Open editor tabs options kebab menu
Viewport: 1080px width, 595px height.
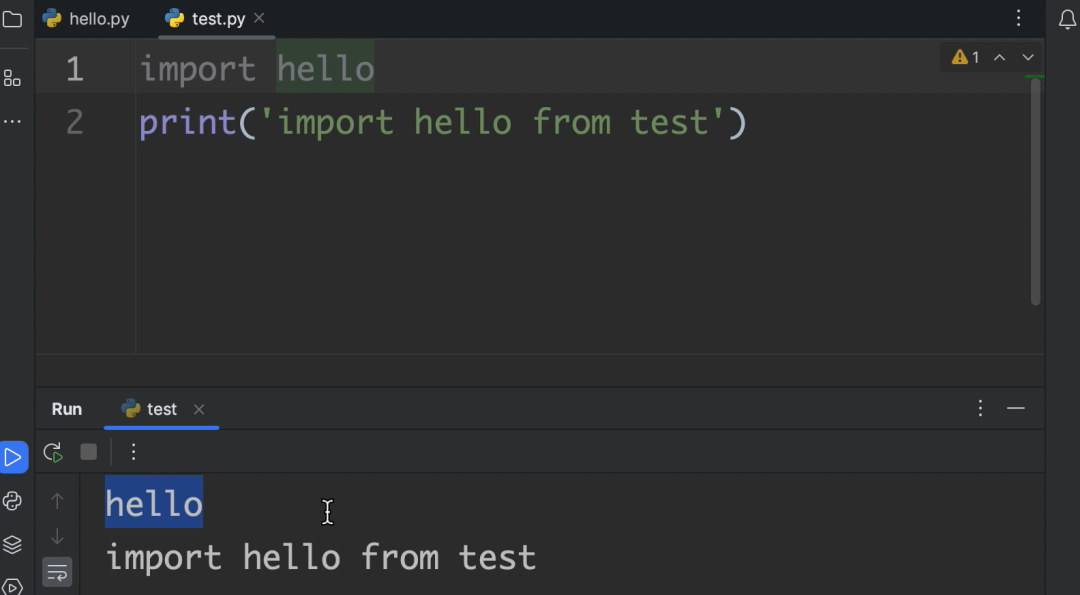pyautogui.click(x=1019, y=19)
